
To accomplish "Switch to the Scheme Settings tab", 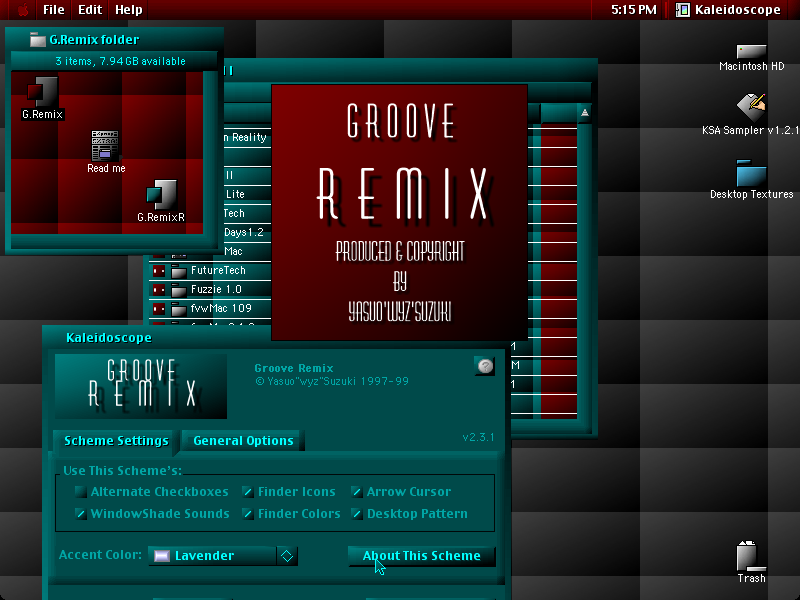I will [x=116, y=441].
